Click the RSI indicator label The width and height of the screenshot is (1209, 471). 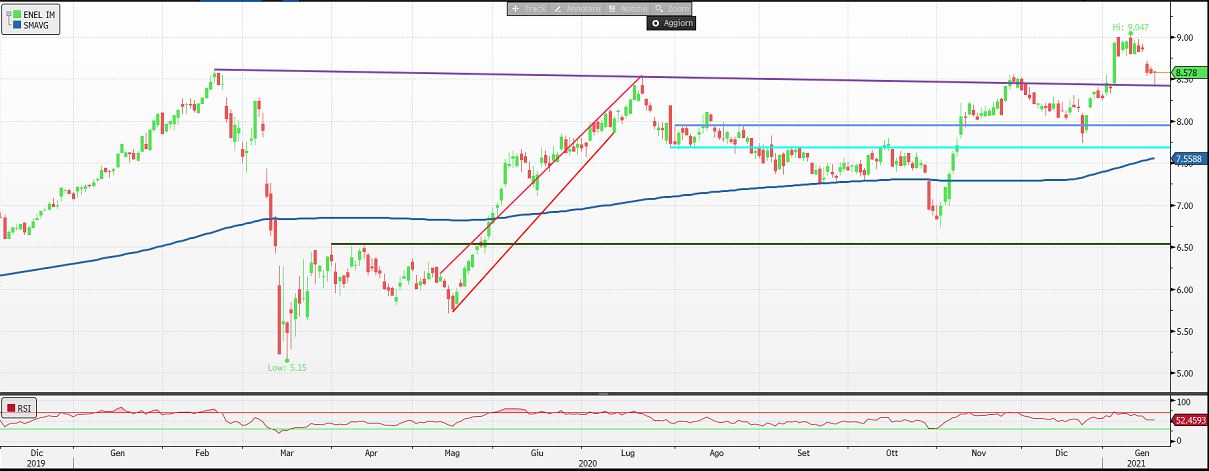[25, 408]
